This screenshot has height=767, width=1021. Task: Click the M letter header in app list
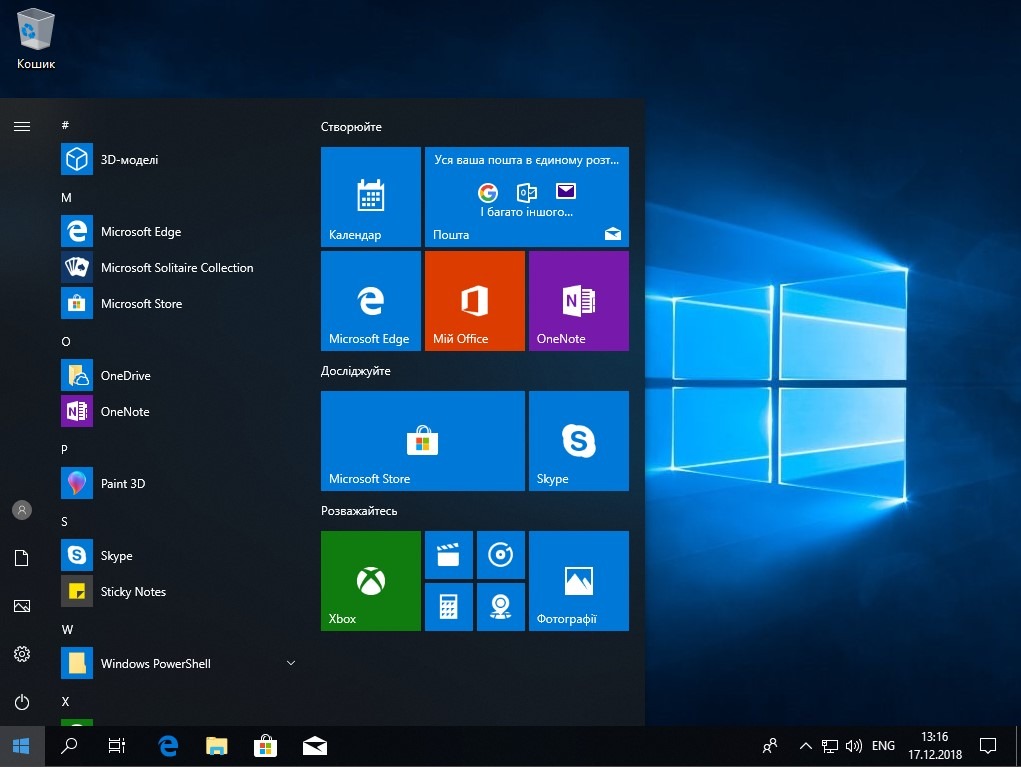click(66, 197)
